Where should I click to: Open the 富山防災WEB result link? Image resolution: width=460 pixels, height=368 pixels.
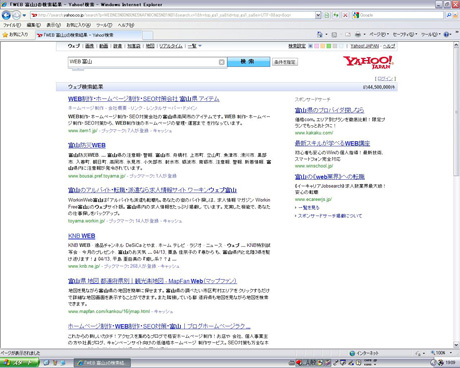87,145
